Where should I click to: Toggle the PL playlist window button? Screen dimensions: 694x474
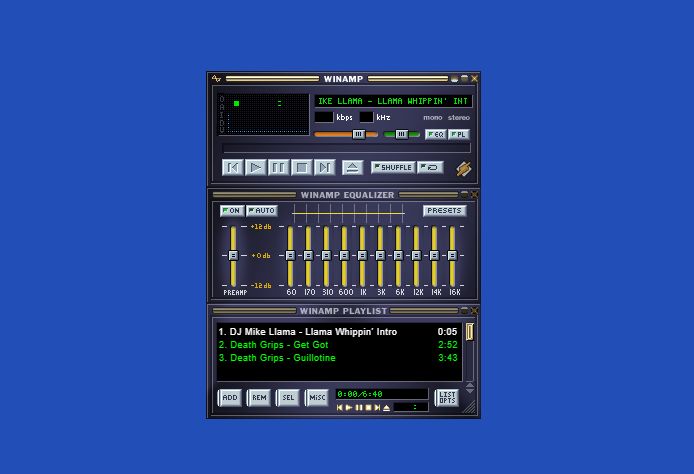(459, 134)
